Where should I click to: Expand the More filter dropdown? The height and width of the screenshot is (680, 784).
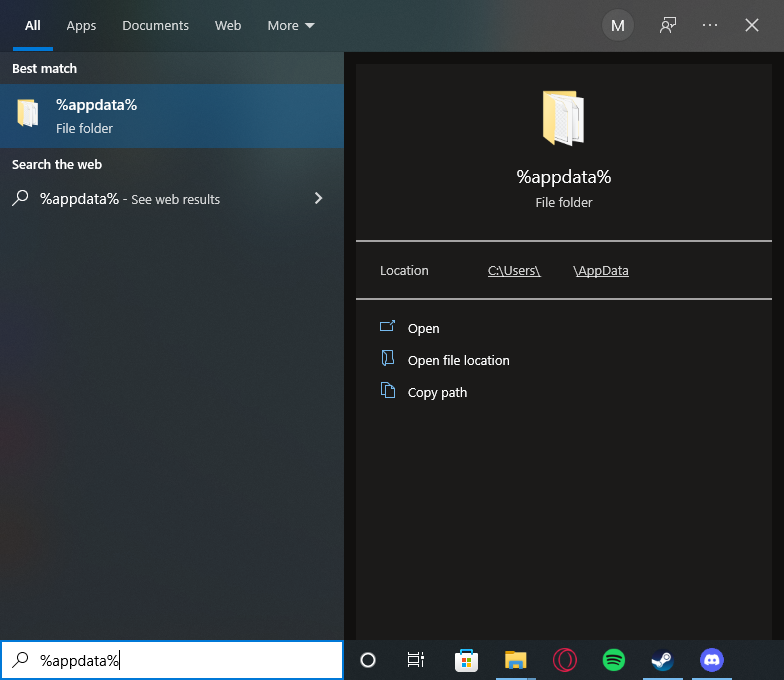[x=290, y=26]
